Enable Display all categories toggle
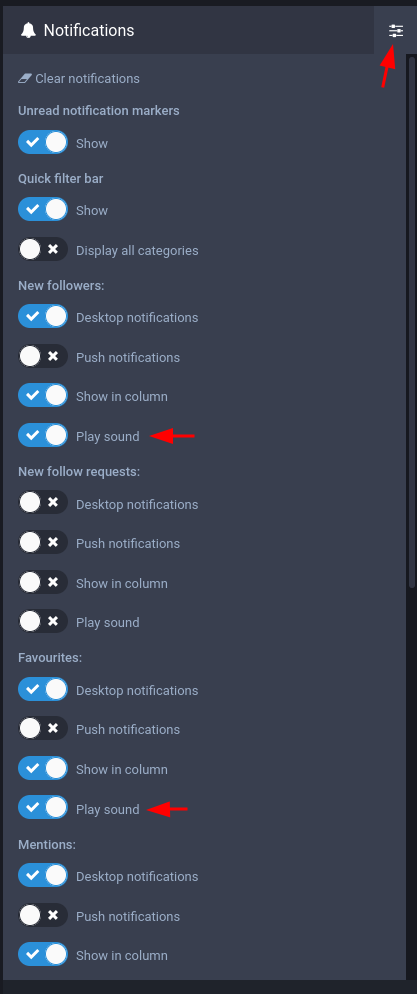 (x=43, y=250)
